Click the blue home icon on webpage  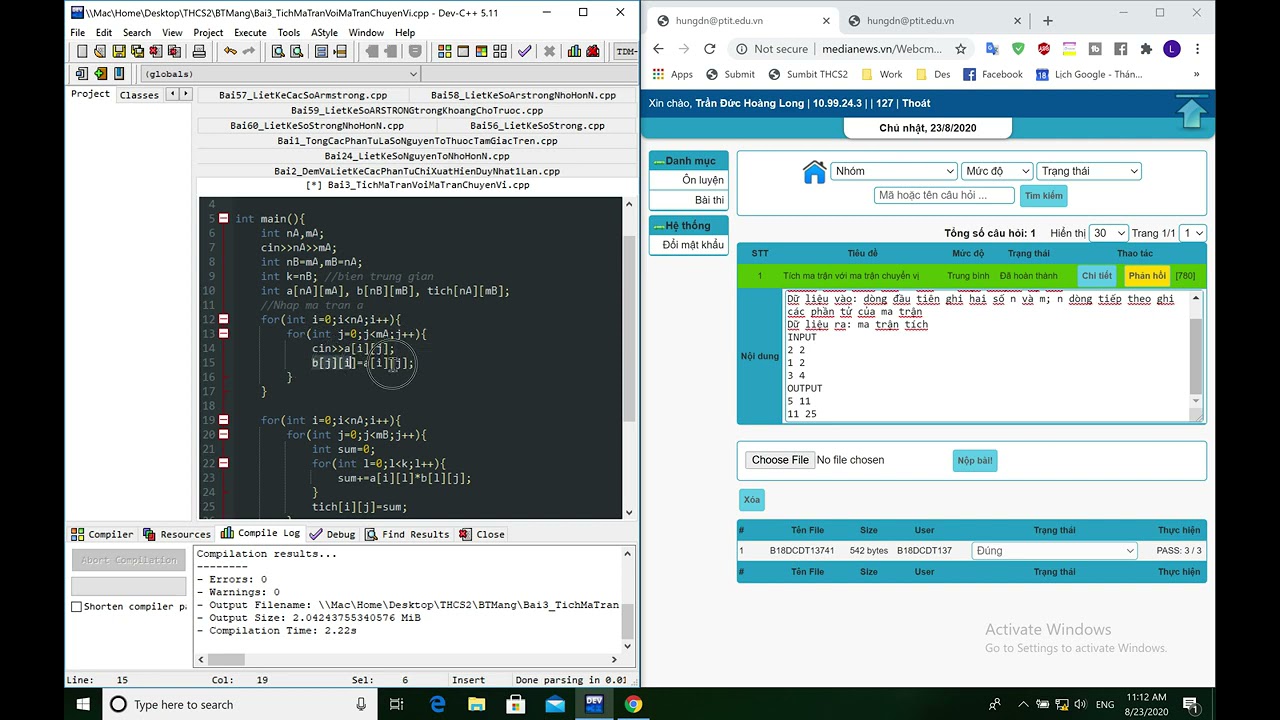pos(814,172)
